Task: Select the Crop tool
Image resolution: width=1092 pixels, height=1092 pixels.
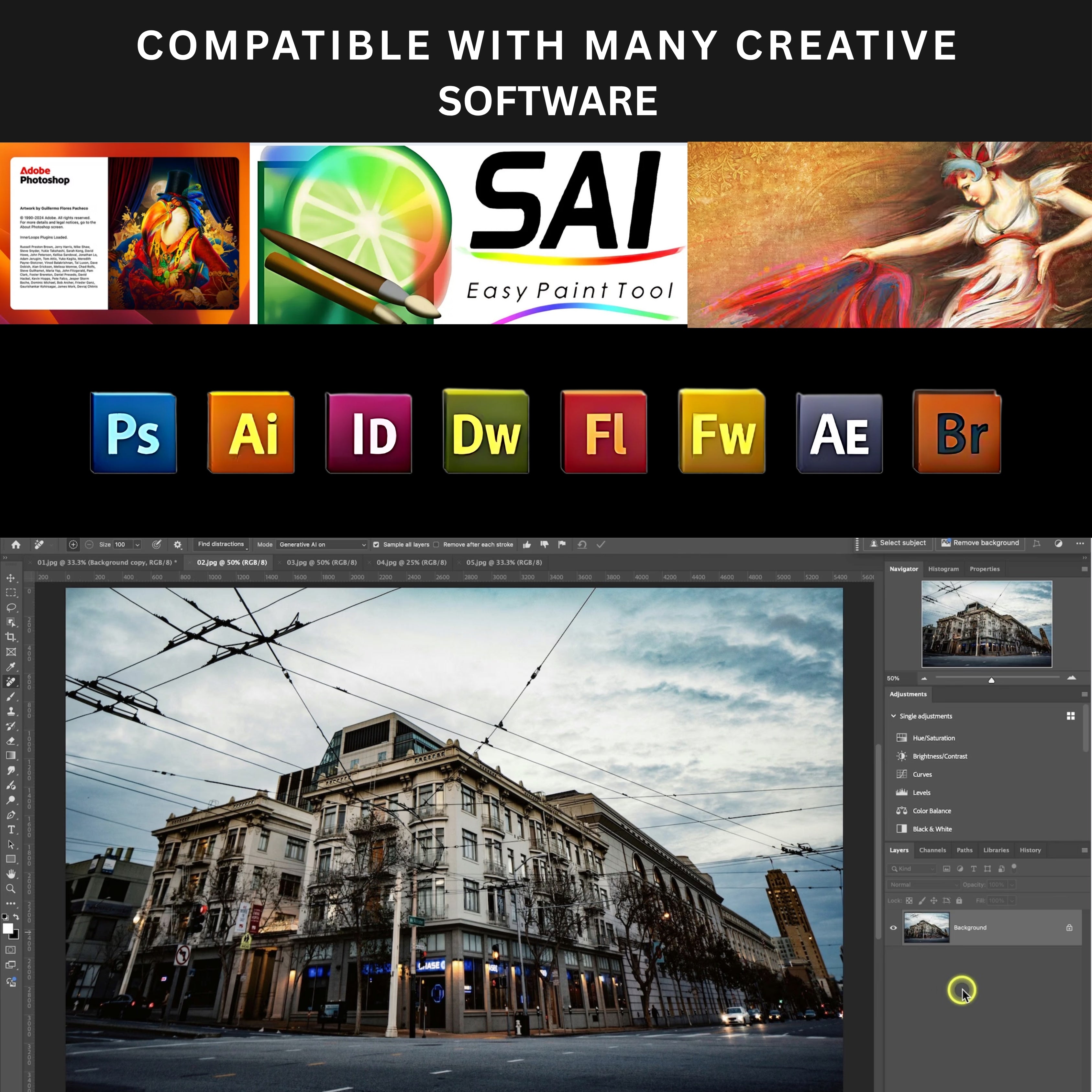Action: [x=11, y=637]
